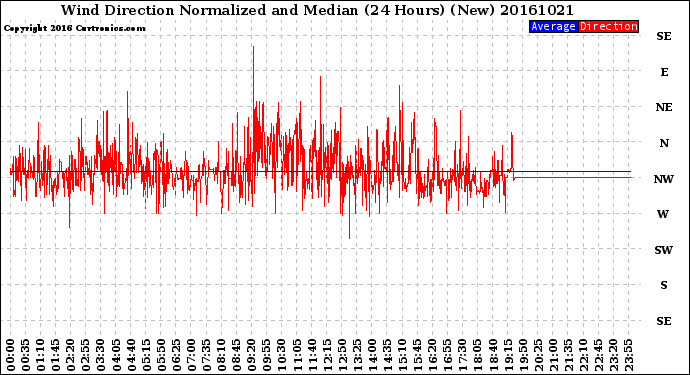Screen dimensions: 690x375
Task: Click the 08:10 time label
Action: click(x=221, y=355)
